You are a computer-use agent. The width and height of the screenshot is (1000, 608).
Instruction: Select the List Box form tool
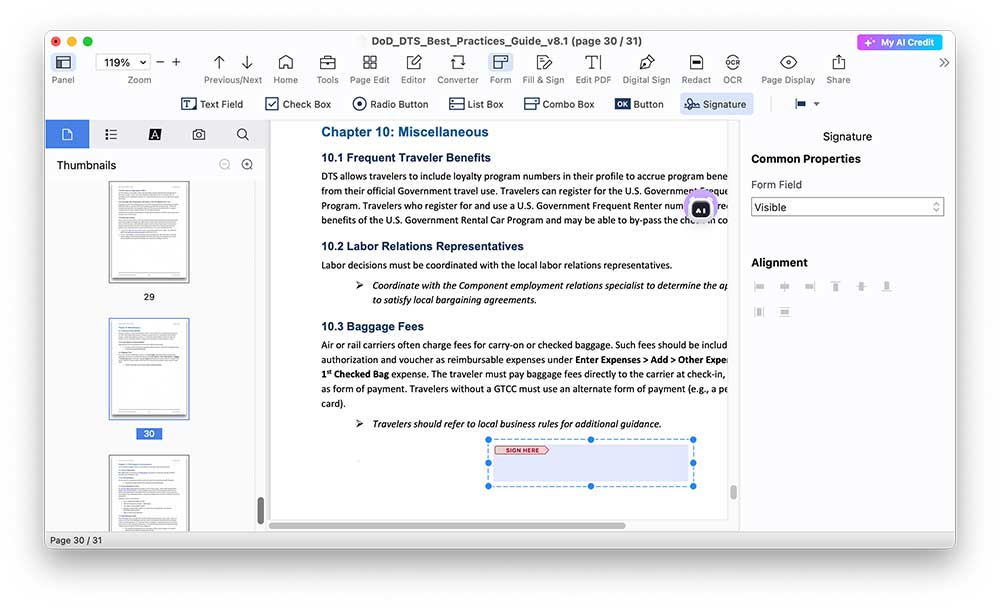476,104
